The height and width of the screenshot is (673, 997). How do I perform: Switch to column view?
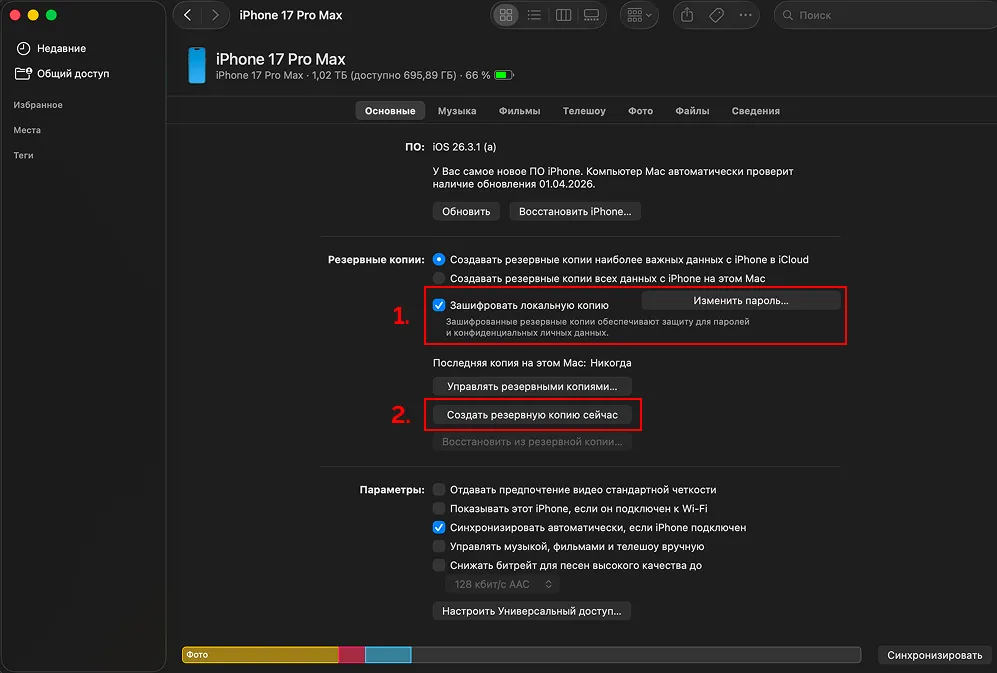tap(563, 15)
